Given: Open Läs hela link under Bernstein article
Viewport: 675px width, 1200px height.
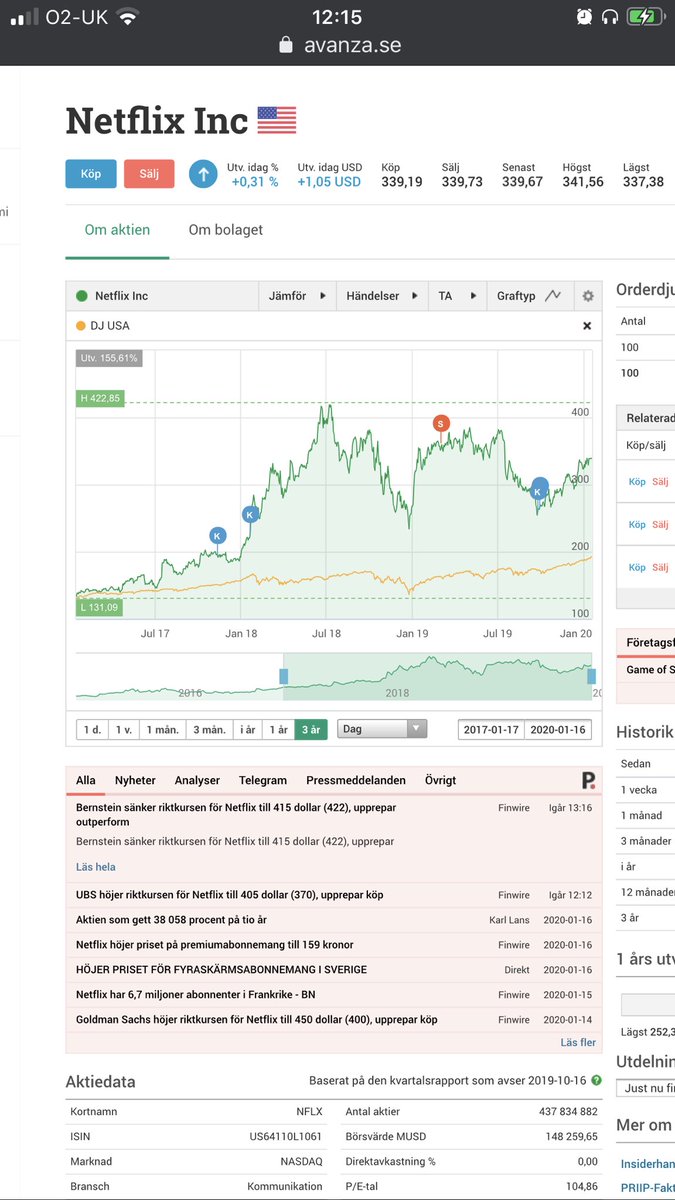Looking at the screenshot, I should pyautogui.click(x=96, y=867).
